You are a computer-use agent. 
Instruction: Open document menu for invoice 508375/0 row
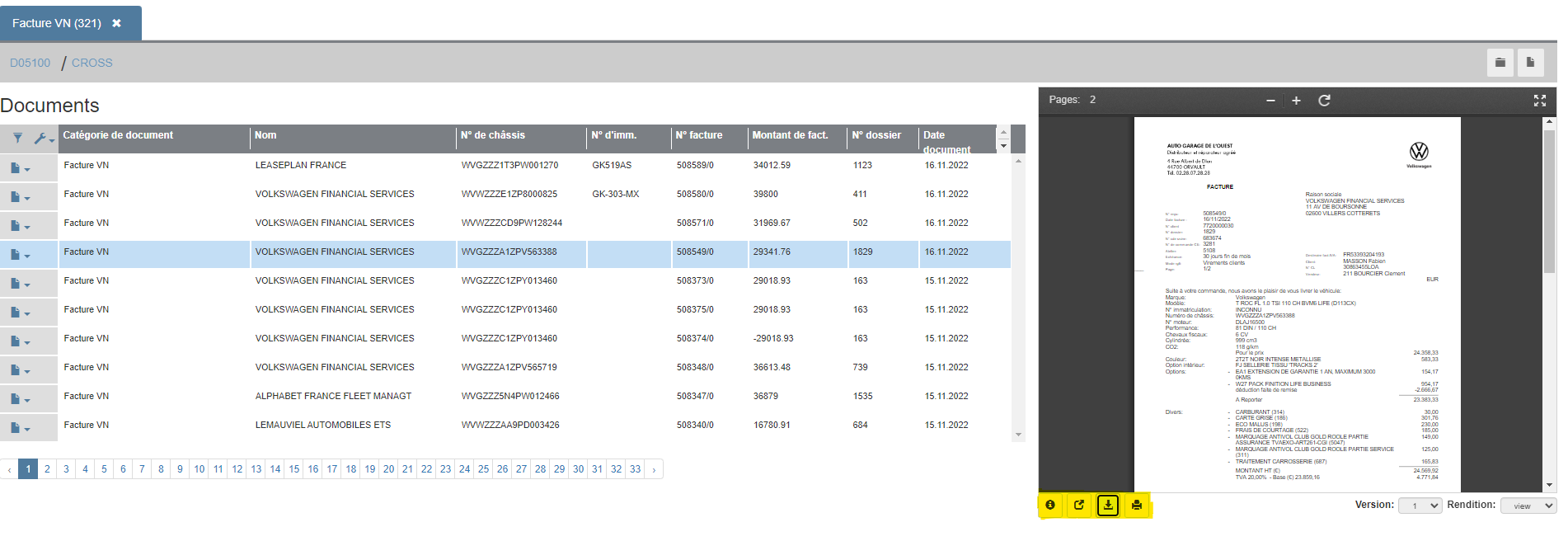coord(21,313)
